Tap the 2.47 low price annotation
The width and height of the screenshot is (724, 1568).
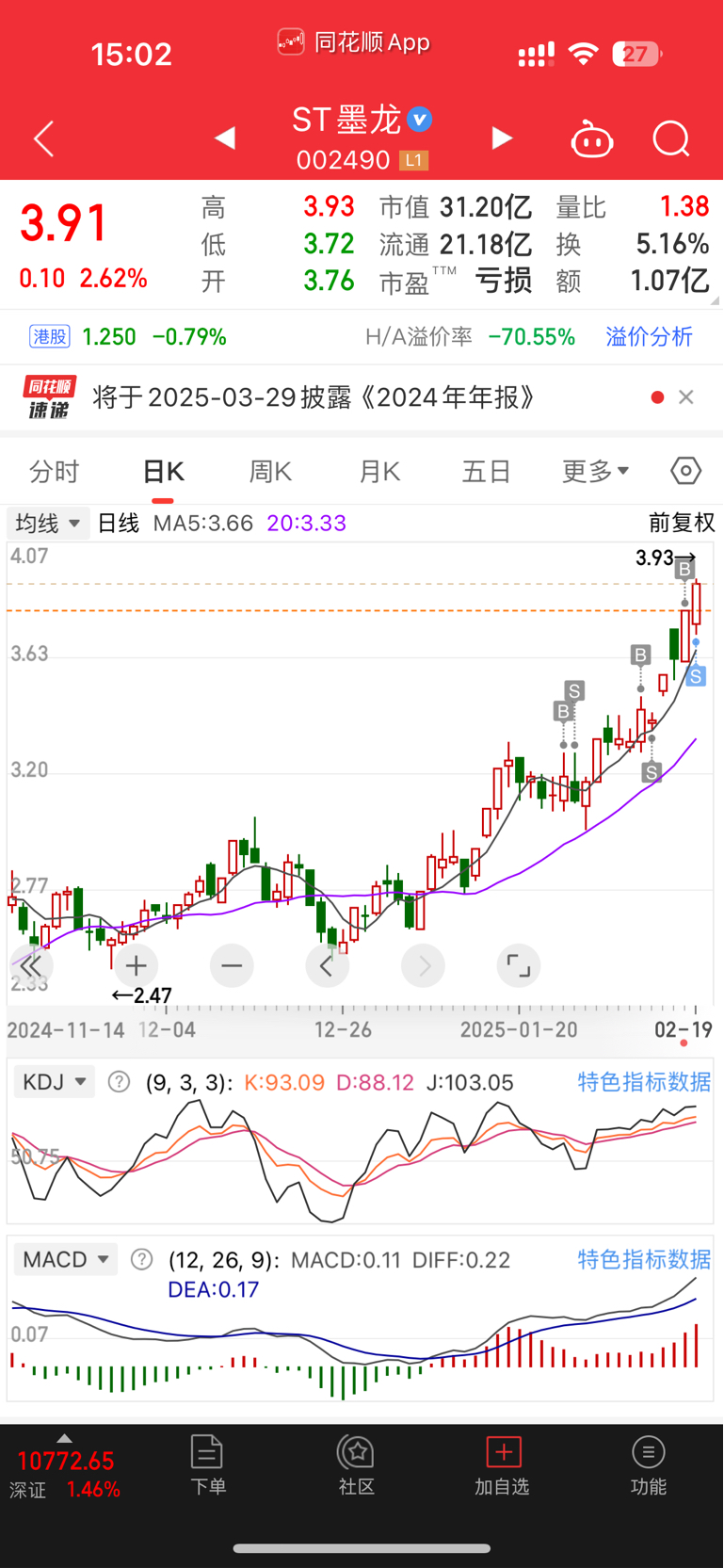tap(141, 995)
